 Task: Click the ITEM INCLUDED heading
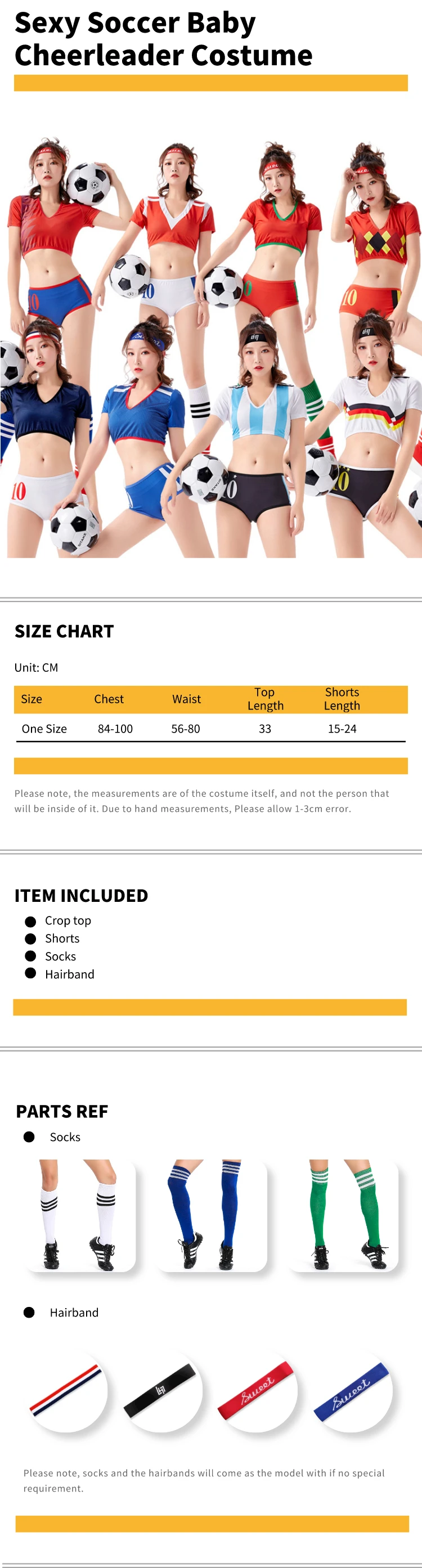[81, 895]
